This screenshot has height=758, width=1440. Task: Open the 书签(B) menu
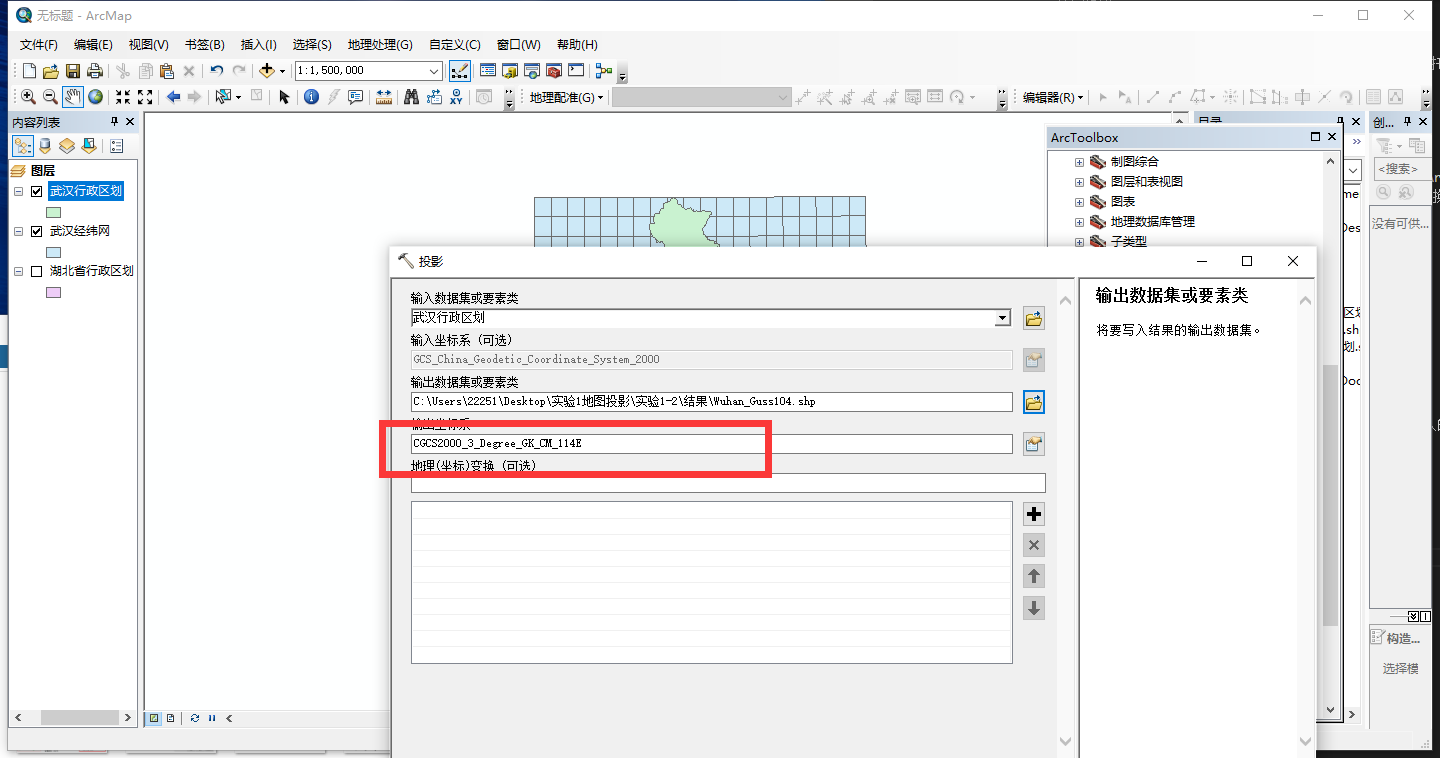(x=204, y=45)
